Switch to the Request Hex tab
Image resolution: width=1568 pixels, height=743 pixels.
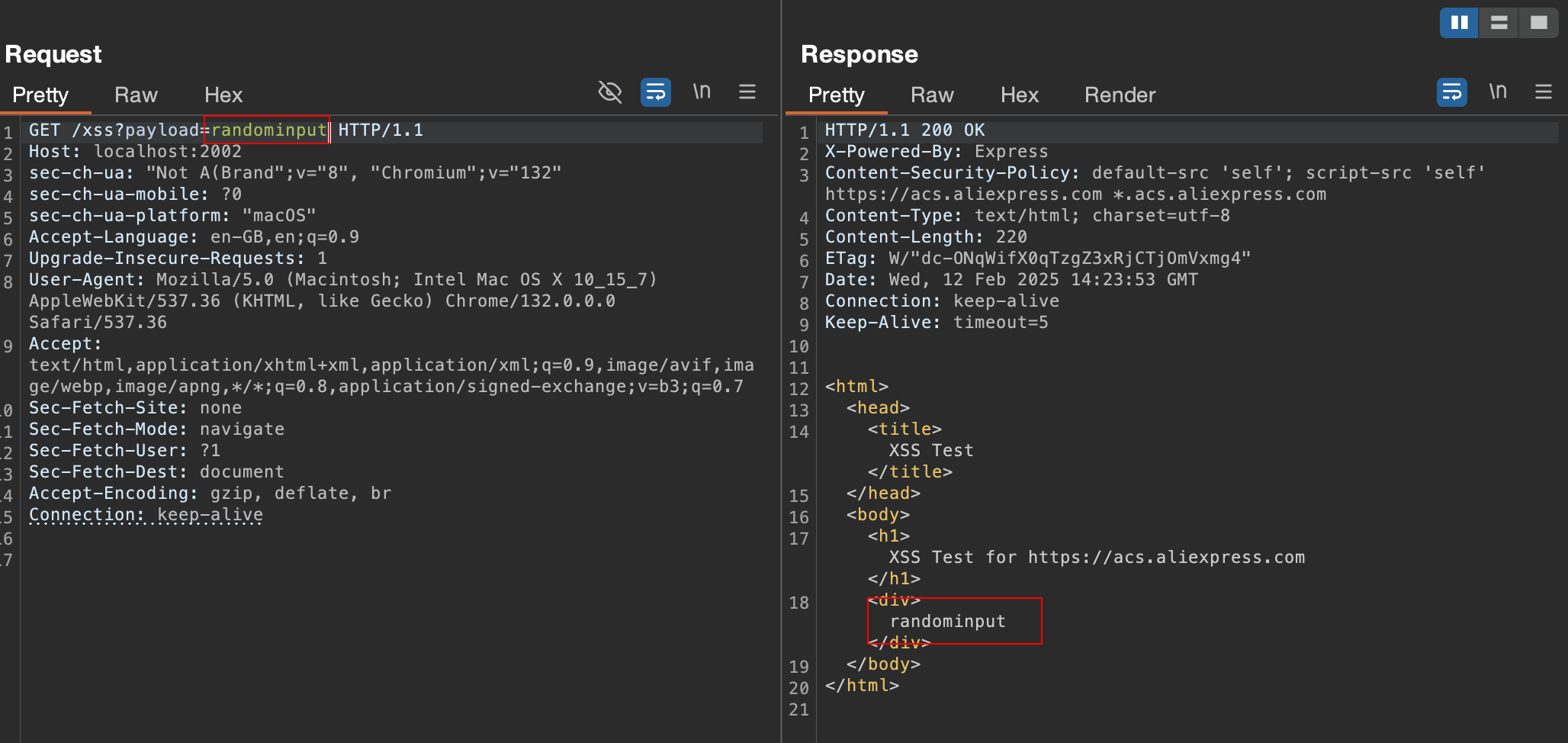(223, 95)
